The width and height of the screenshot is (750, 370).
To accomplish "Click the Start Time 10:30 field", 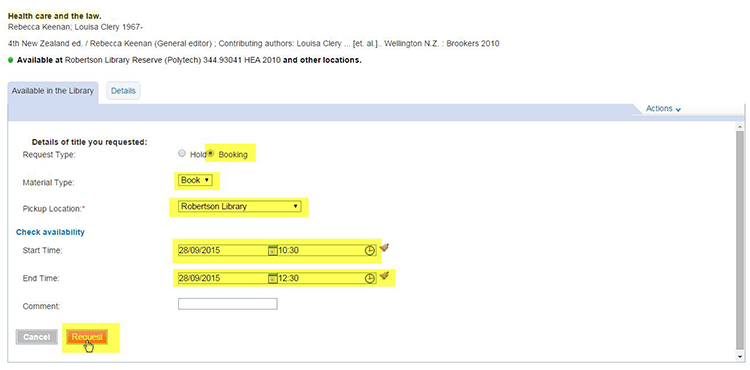I will click(321, 250).
